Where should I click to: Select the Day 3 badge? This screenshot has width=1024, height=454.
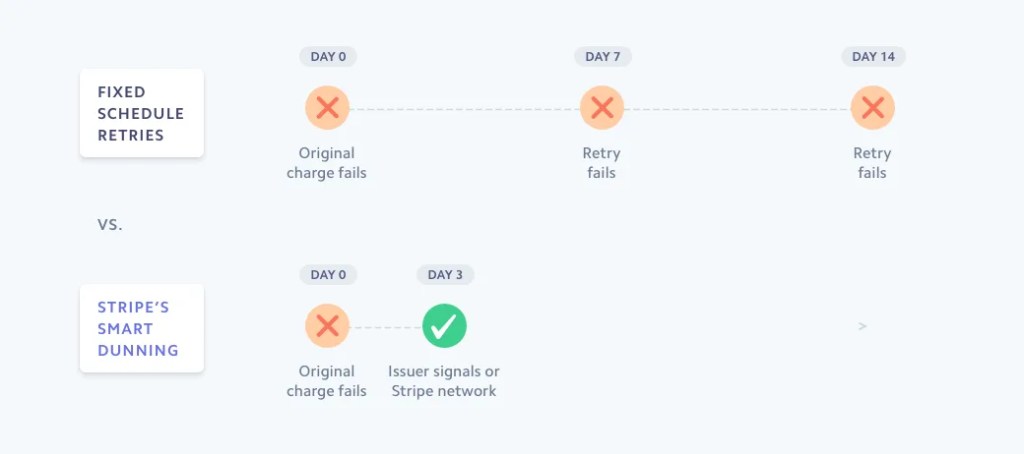tap(445, 275)
